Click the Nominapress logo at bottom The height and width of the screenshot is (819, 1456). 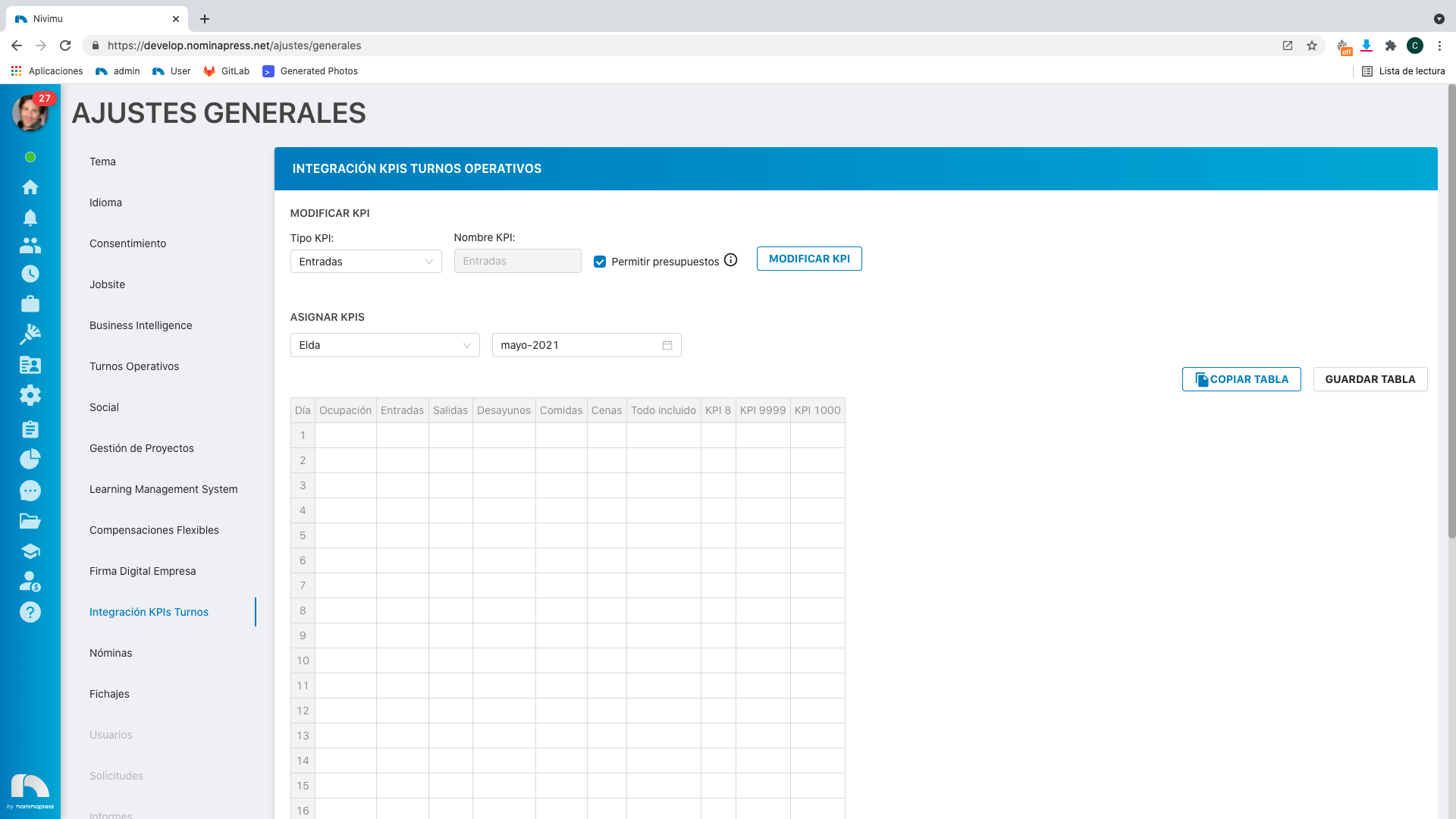[30, 791]
